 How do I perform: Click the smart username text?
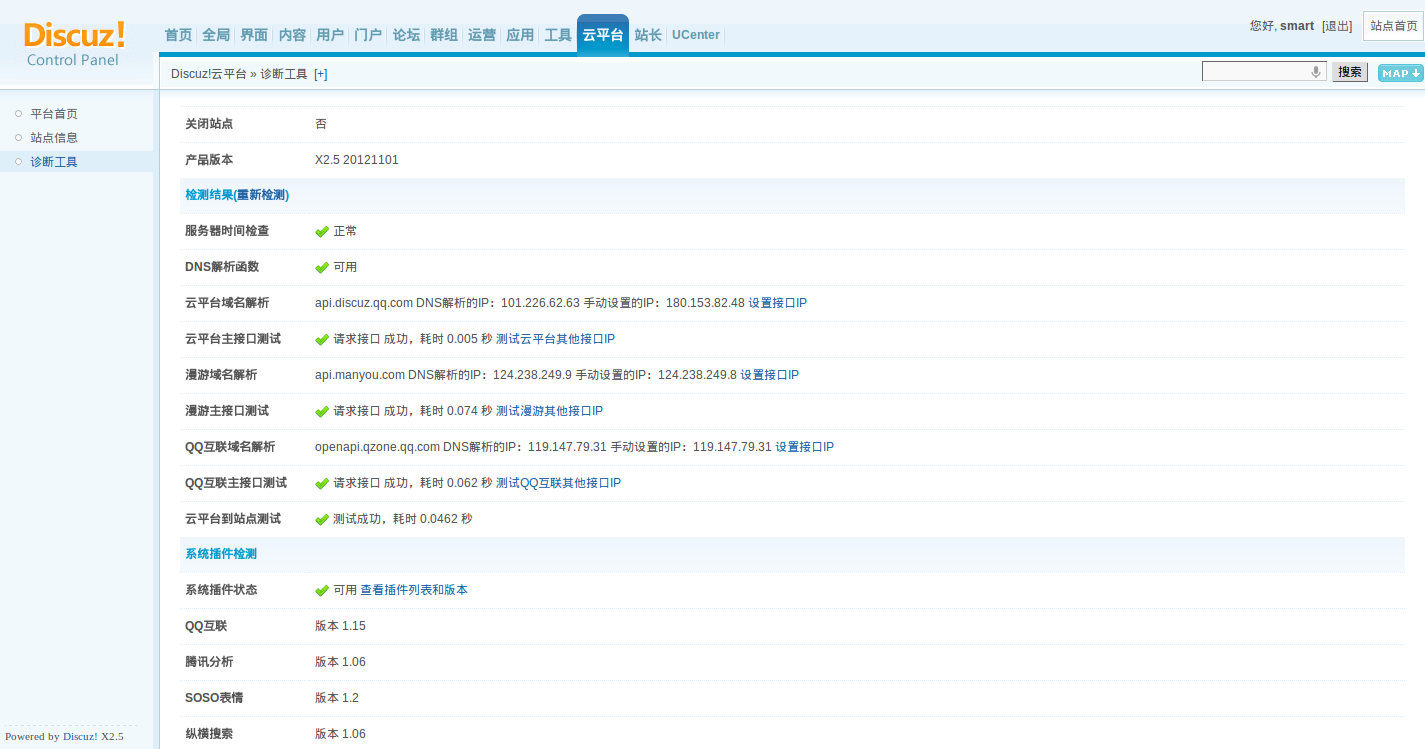1297,26
